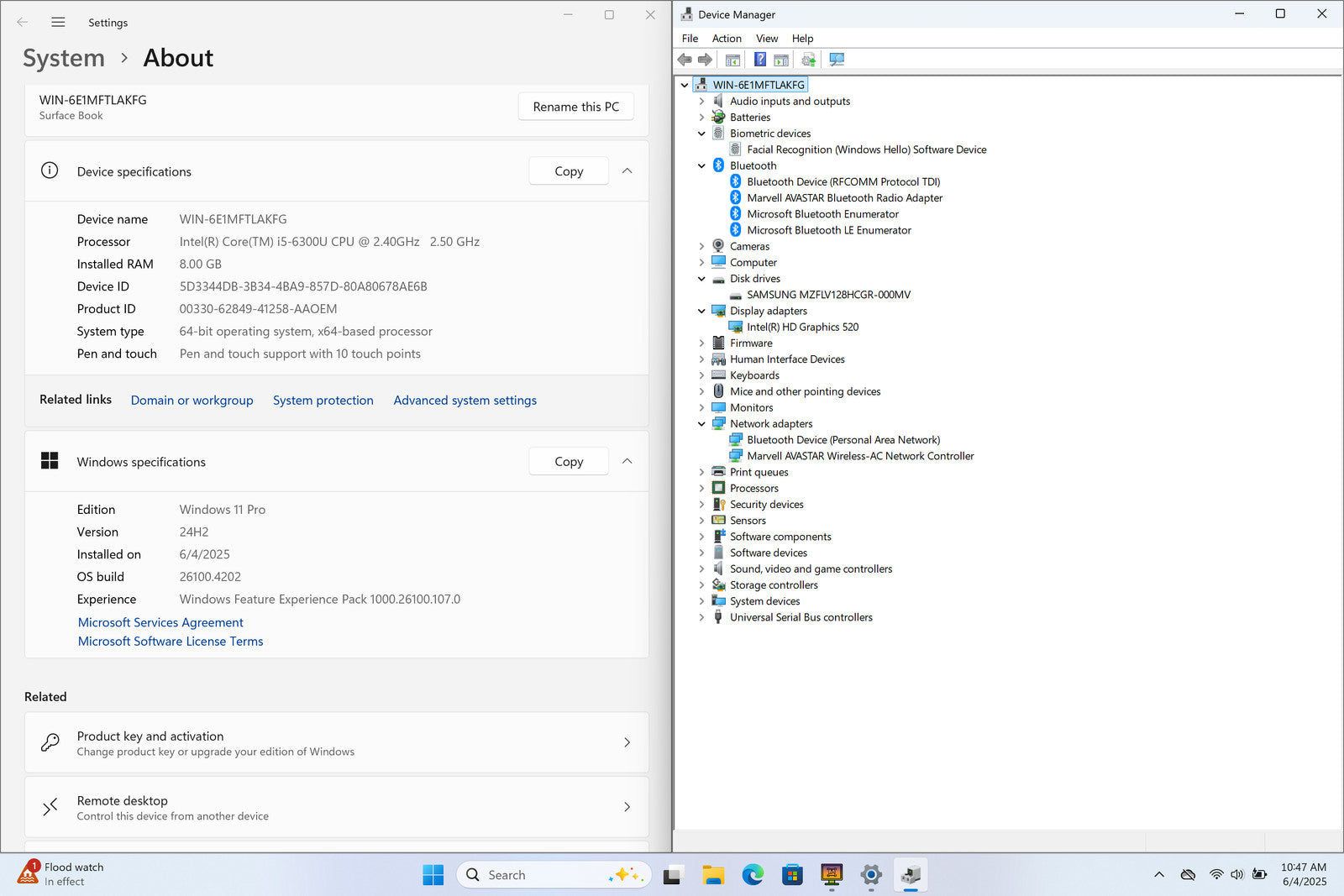Expand Audio inputs and outputs node
This screenshot has height=896, width=1344.
(702, 102)
